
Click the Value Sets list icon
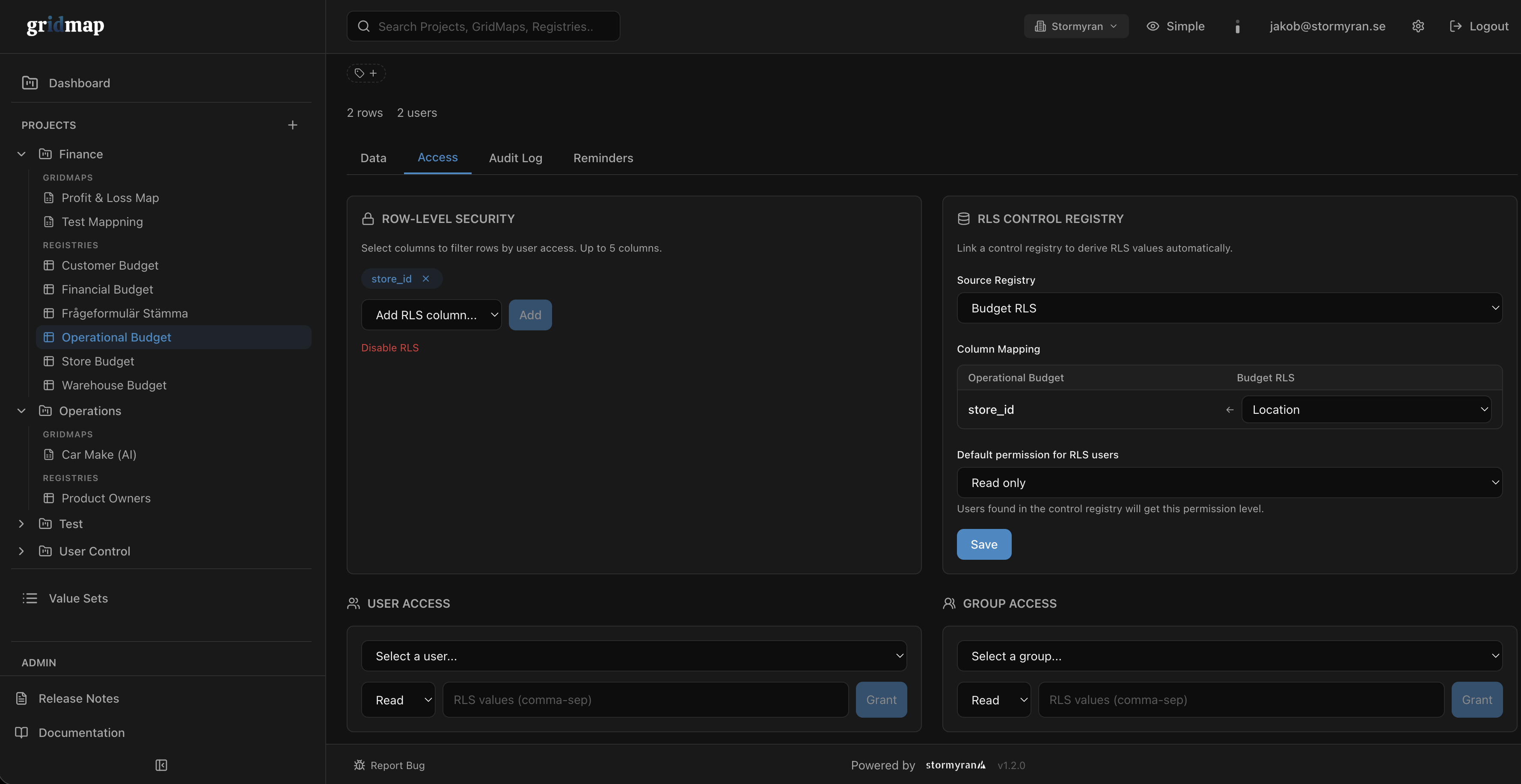[x=30, y=598]
